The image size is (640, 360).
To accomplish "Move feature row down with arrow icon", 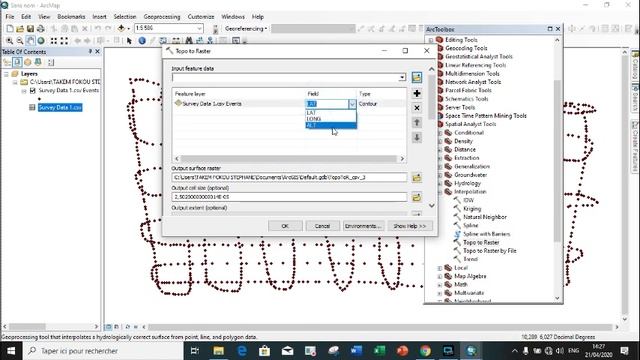I will (x=416, y=137).
